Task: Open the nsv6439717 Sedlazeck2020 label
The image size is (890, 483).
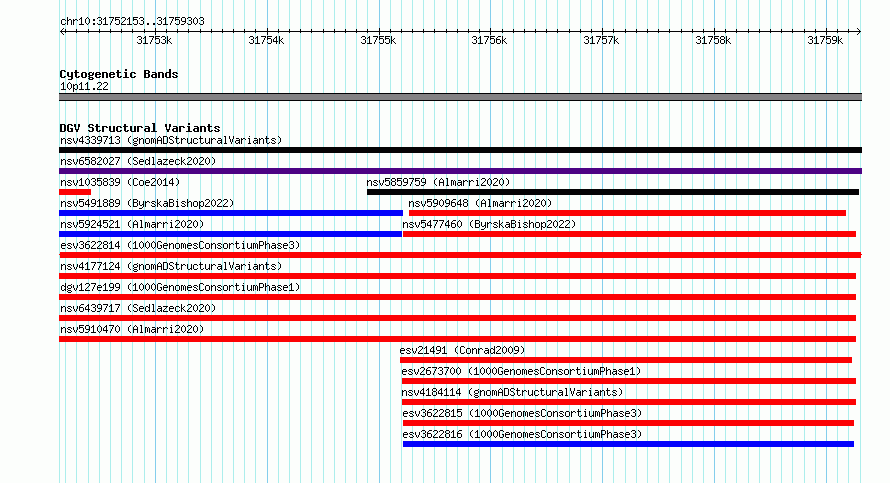Action: (x=138, y=308)
